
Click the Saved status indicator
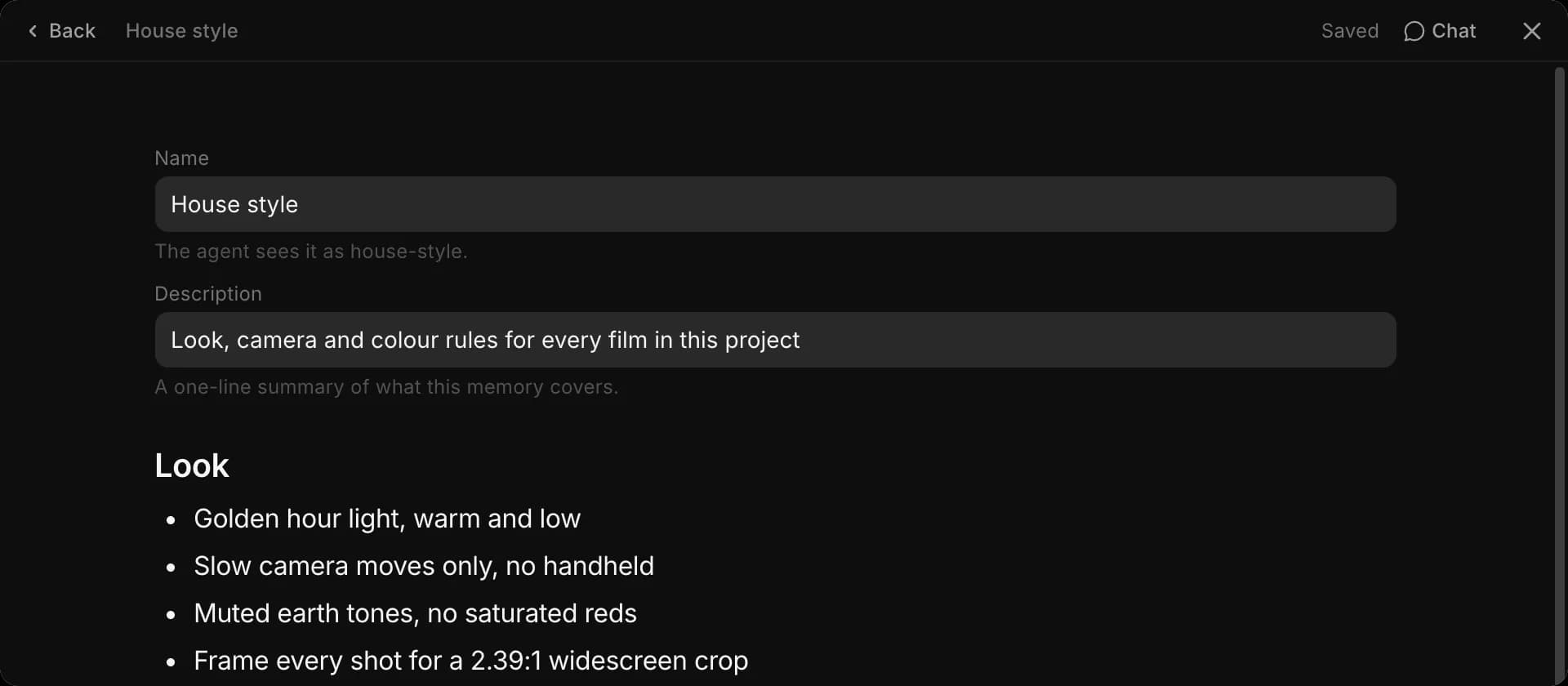point(1349,31)
